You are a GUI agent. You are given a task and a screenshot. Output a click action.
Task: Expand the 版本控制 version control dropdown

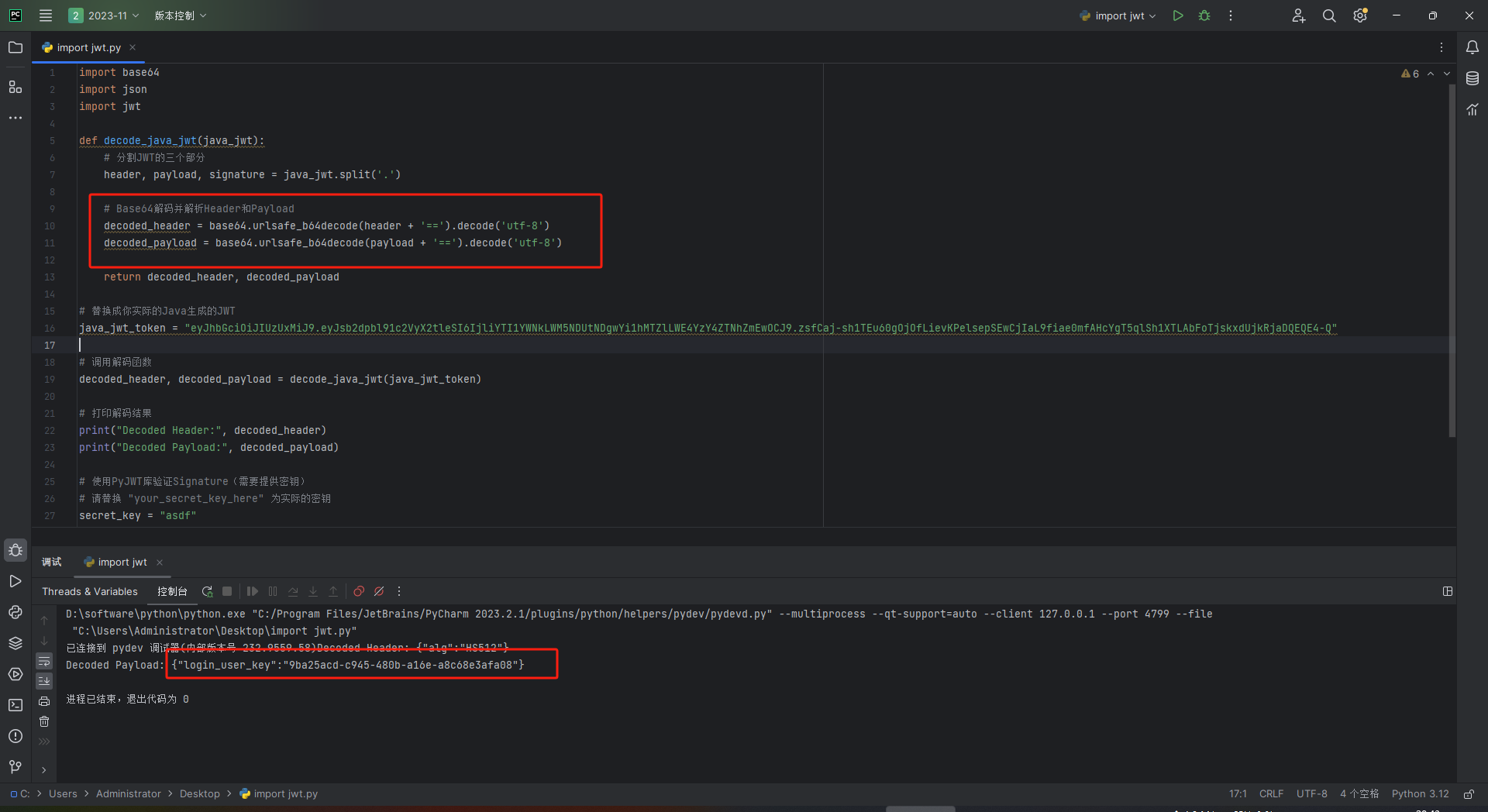coord(181,15)
